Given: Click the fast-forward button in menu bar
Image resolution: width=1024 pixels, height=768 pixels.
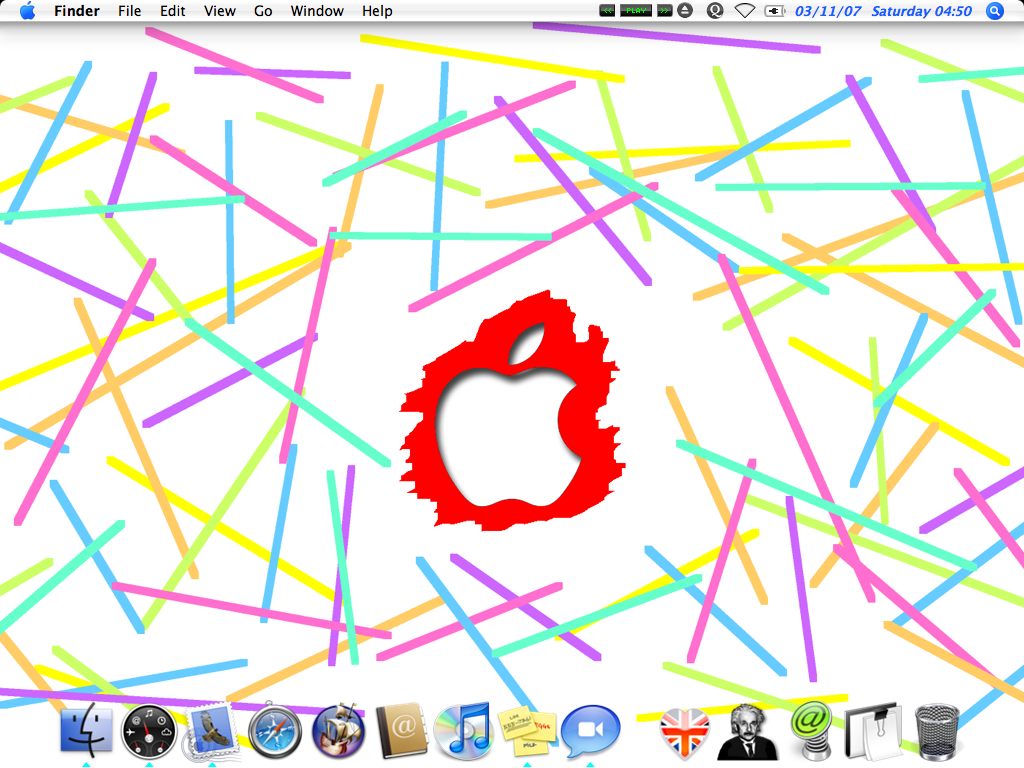Looking at the screenshot, I should (665, 10).
